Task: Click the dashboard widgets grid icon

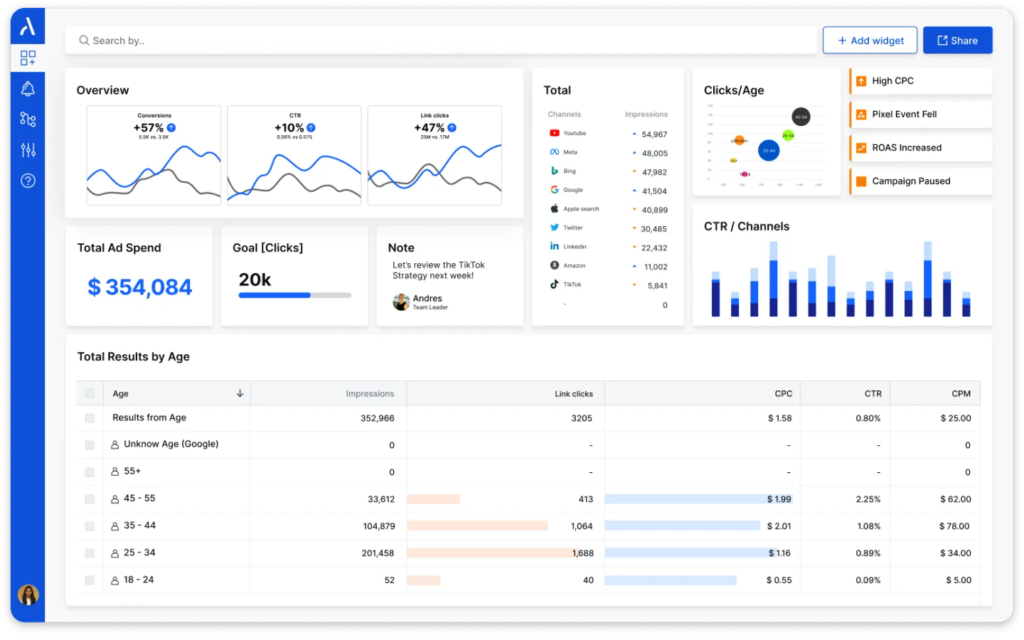Action: [27, 58]
